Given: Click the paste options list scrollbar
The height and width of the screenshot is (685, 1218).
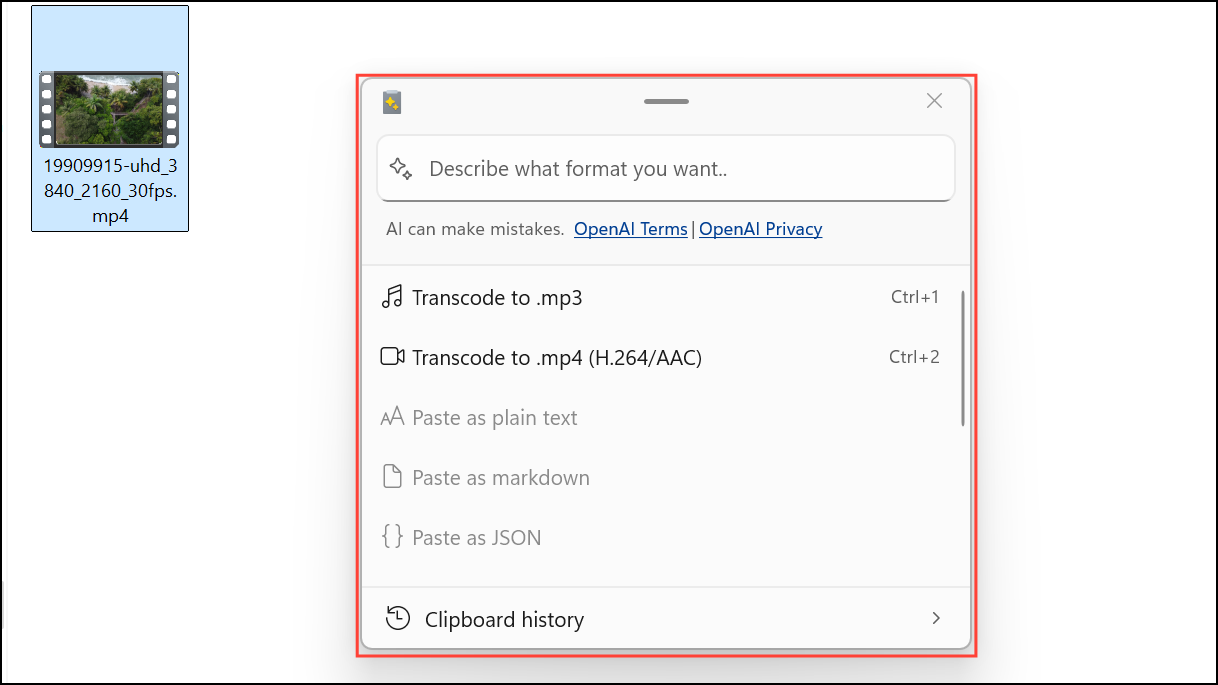Looking at the screenshot, I should (x=963, y=358).
